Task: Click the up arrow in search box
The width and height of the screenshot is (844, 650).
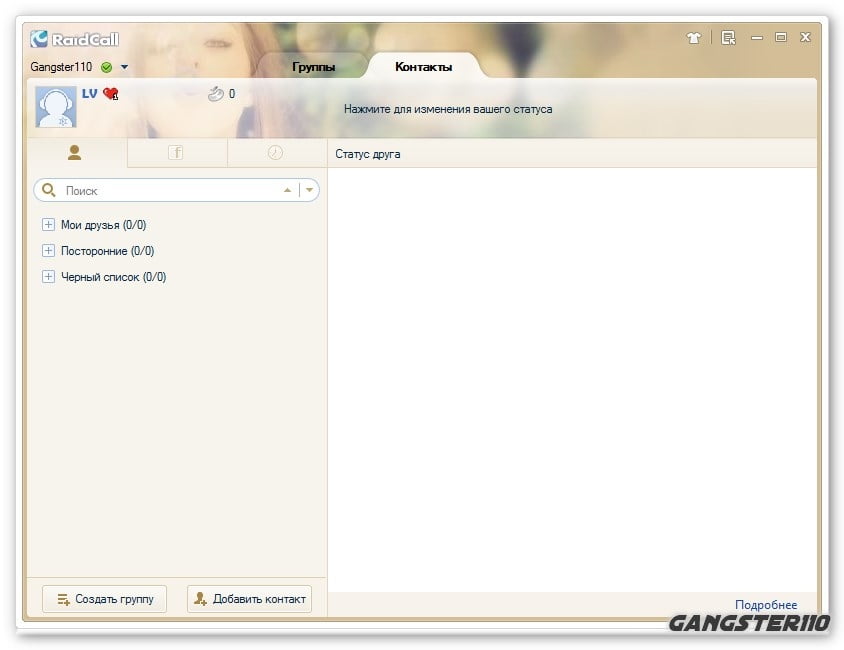Action: 288,190
